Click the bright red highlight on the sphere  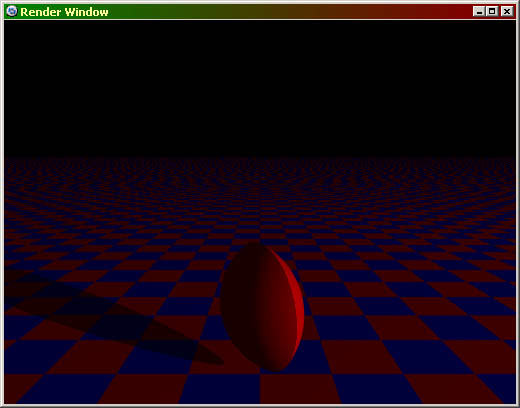tap(298, 300)
